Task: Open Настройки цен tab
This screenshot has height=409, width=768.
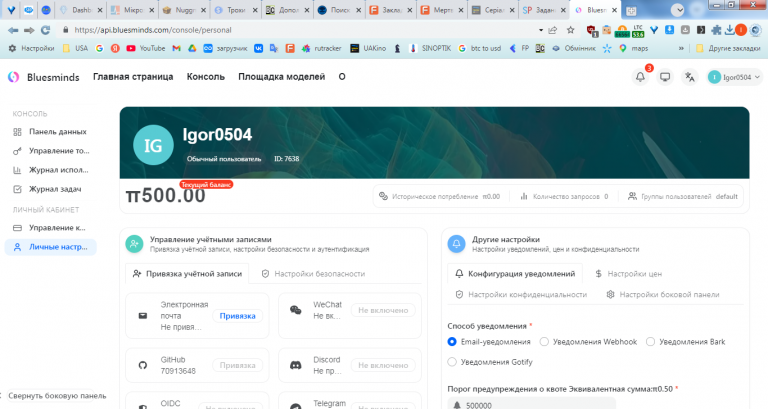Action: tap(629, 274)
